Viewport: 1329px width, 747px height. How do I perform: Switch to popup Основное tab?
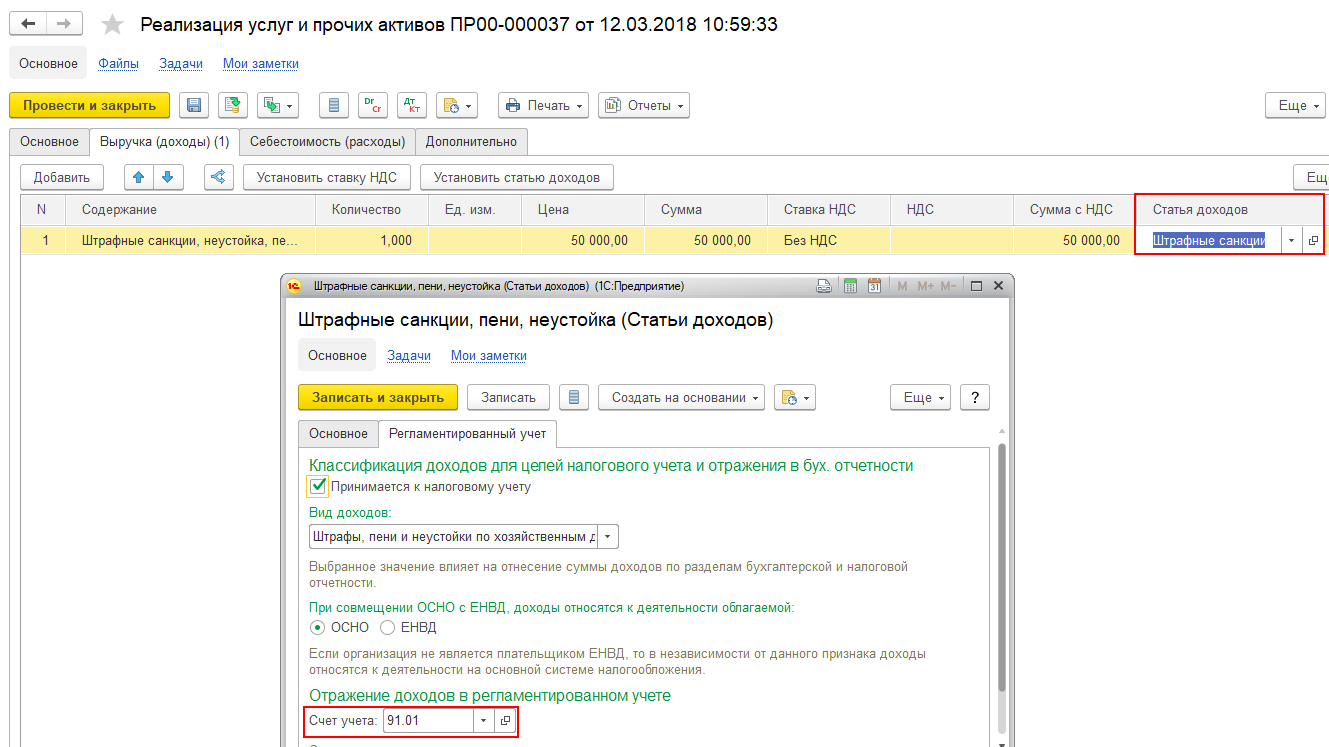pyautogui.click(x=338, y=433)
